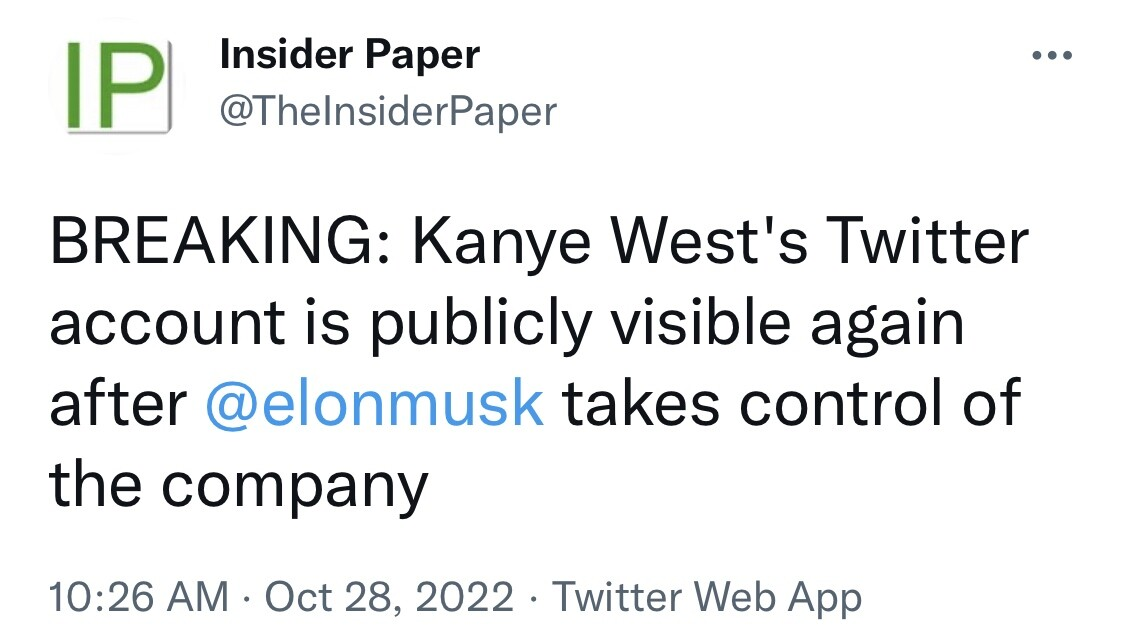1125x642 pixels.
Task: Click the dot separator between time and date
Action: coord(246,597)
